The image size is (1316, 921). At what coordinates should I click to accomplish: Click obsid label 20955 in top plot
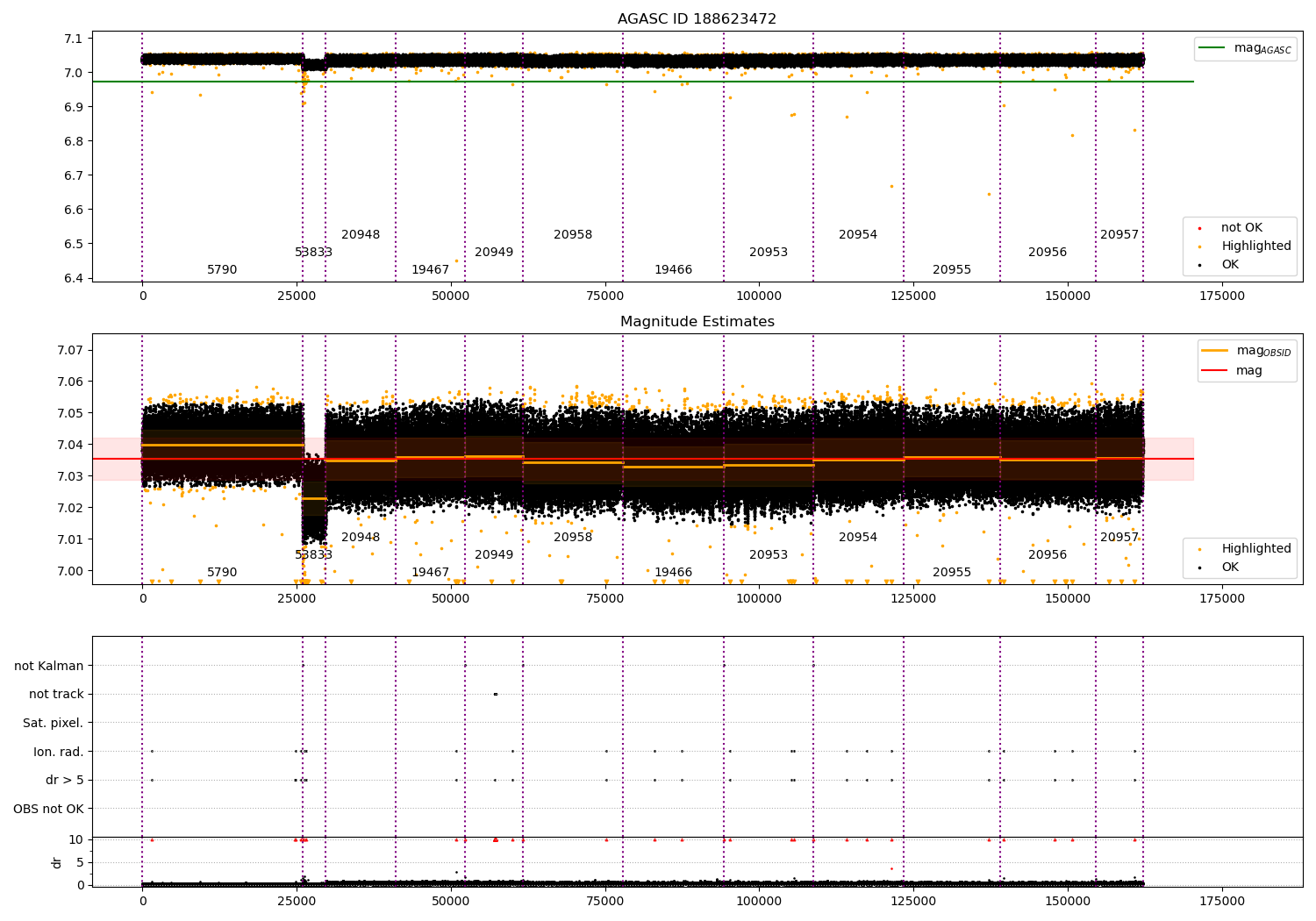pyautogui.click(x=952, y=270)
